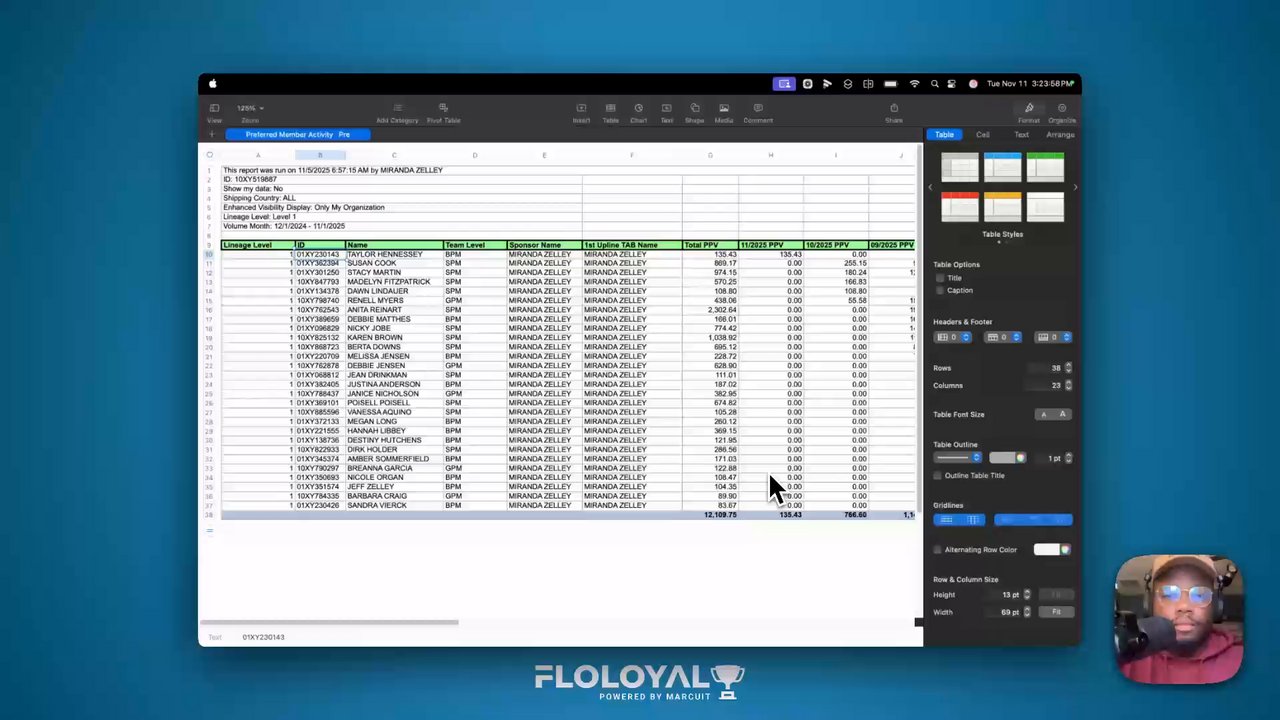Open the Apple menu
1280x720 pixels.
[x=212, y=84]
